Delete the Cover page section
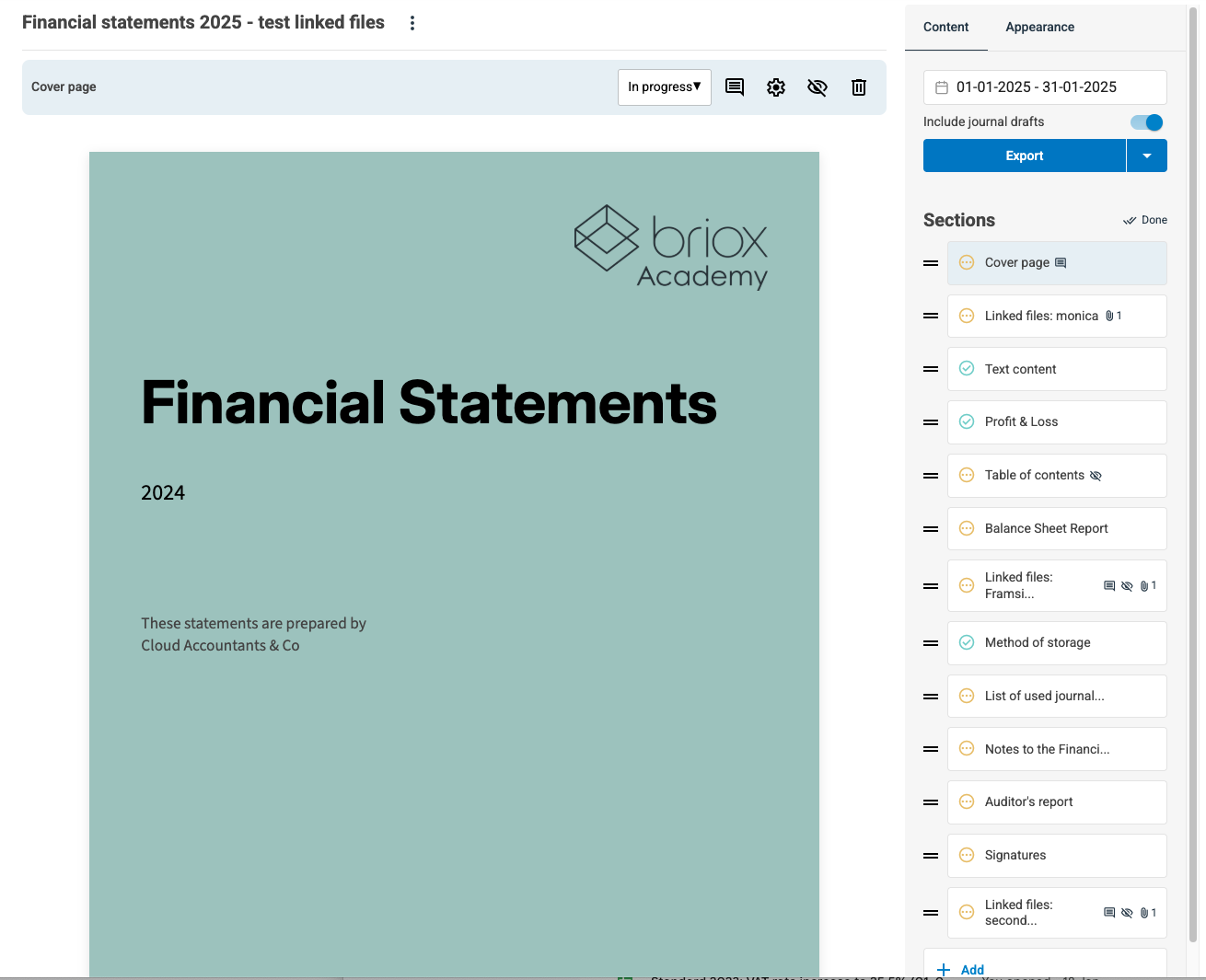Screen dimensions: 1206x980 [858, 87]
